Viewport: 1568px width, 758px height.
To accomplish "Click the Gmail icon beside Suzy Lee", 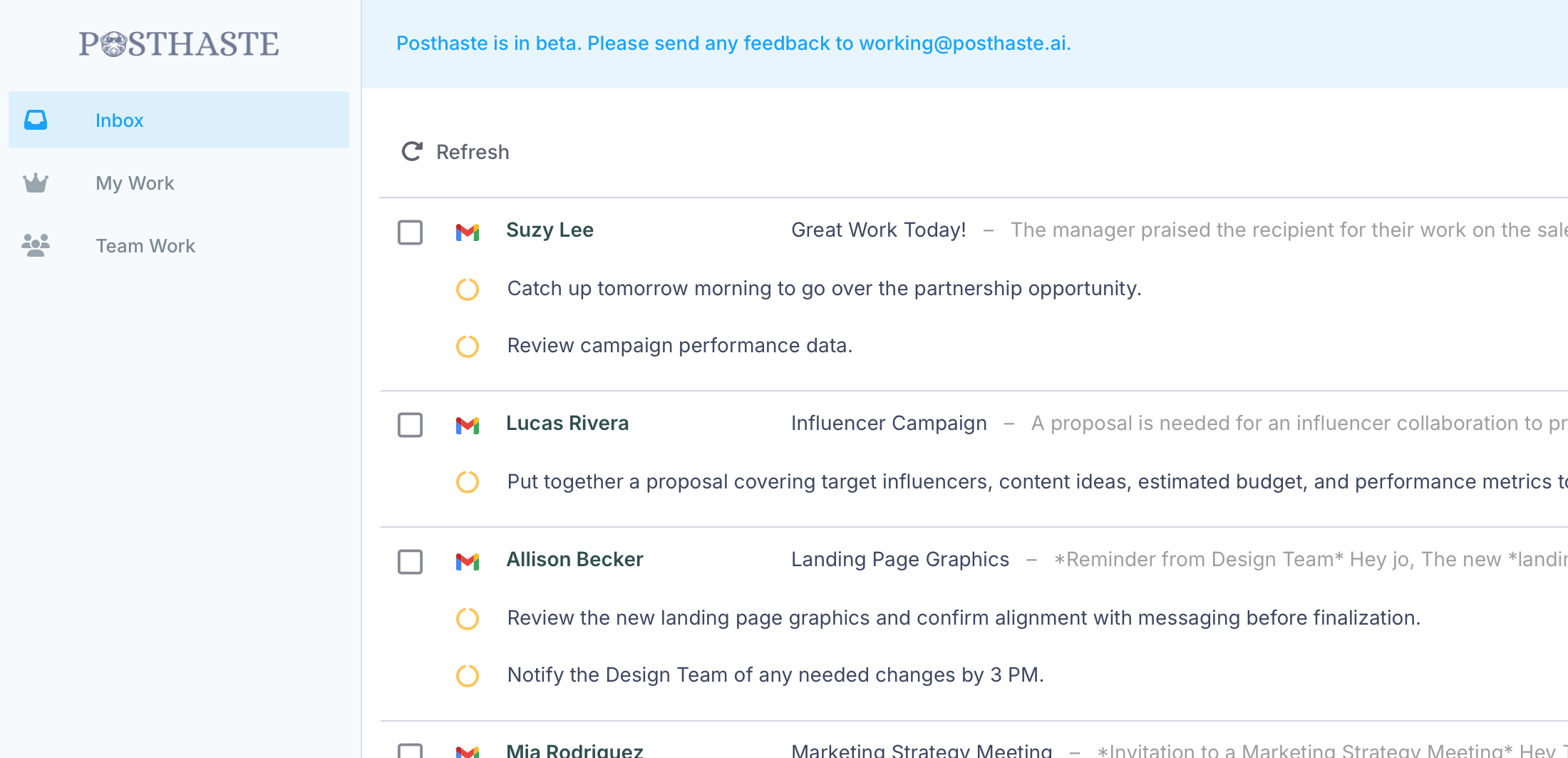I will click(x=468, y=232).
